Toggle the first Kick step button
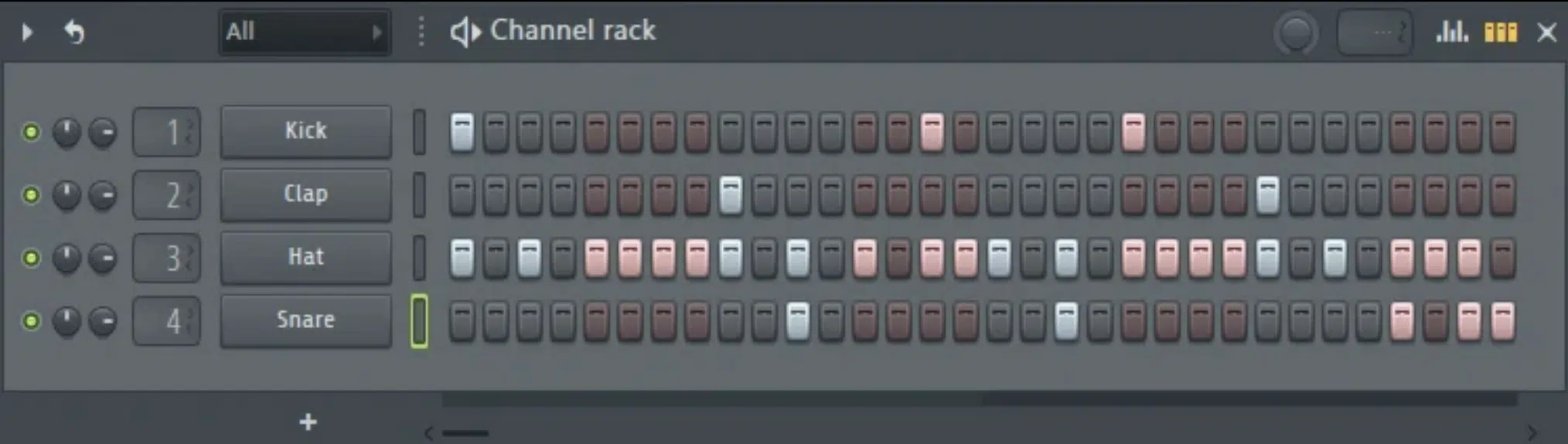 tap(462, 132)
